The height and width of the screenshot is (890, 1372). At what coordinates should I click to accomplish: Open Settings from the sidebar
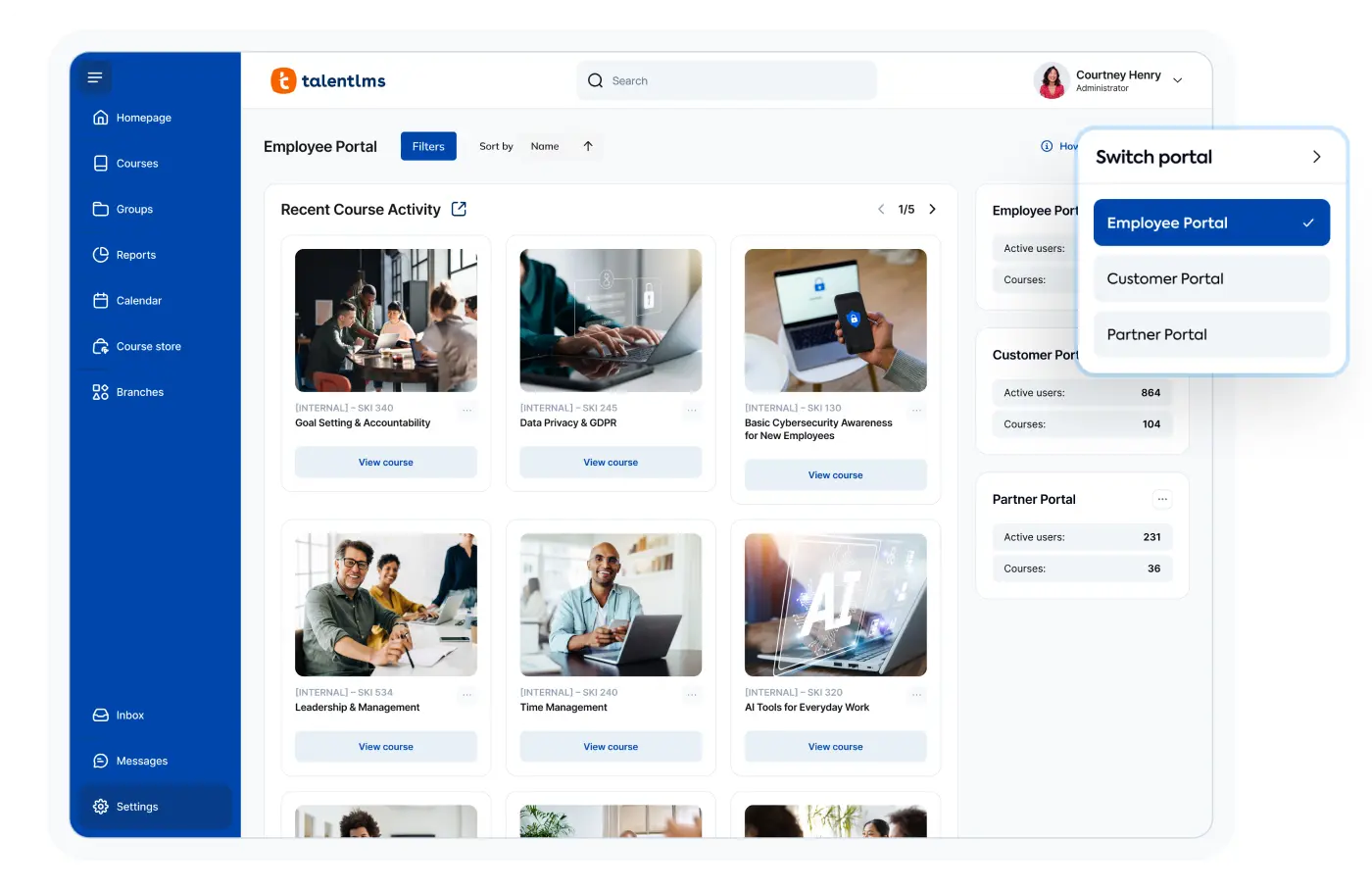click(137, 807)
